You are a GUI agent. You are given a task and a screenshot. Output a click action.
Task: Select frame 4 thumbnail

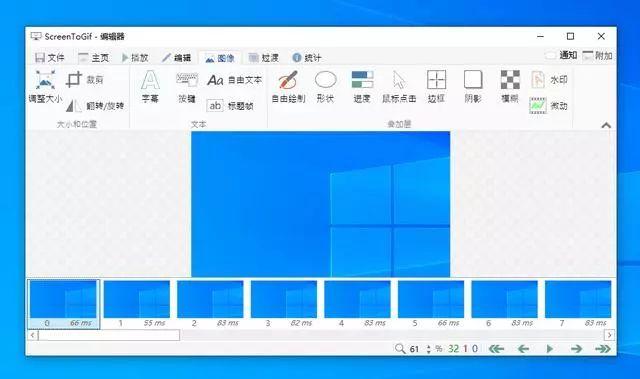pos(358,304)
